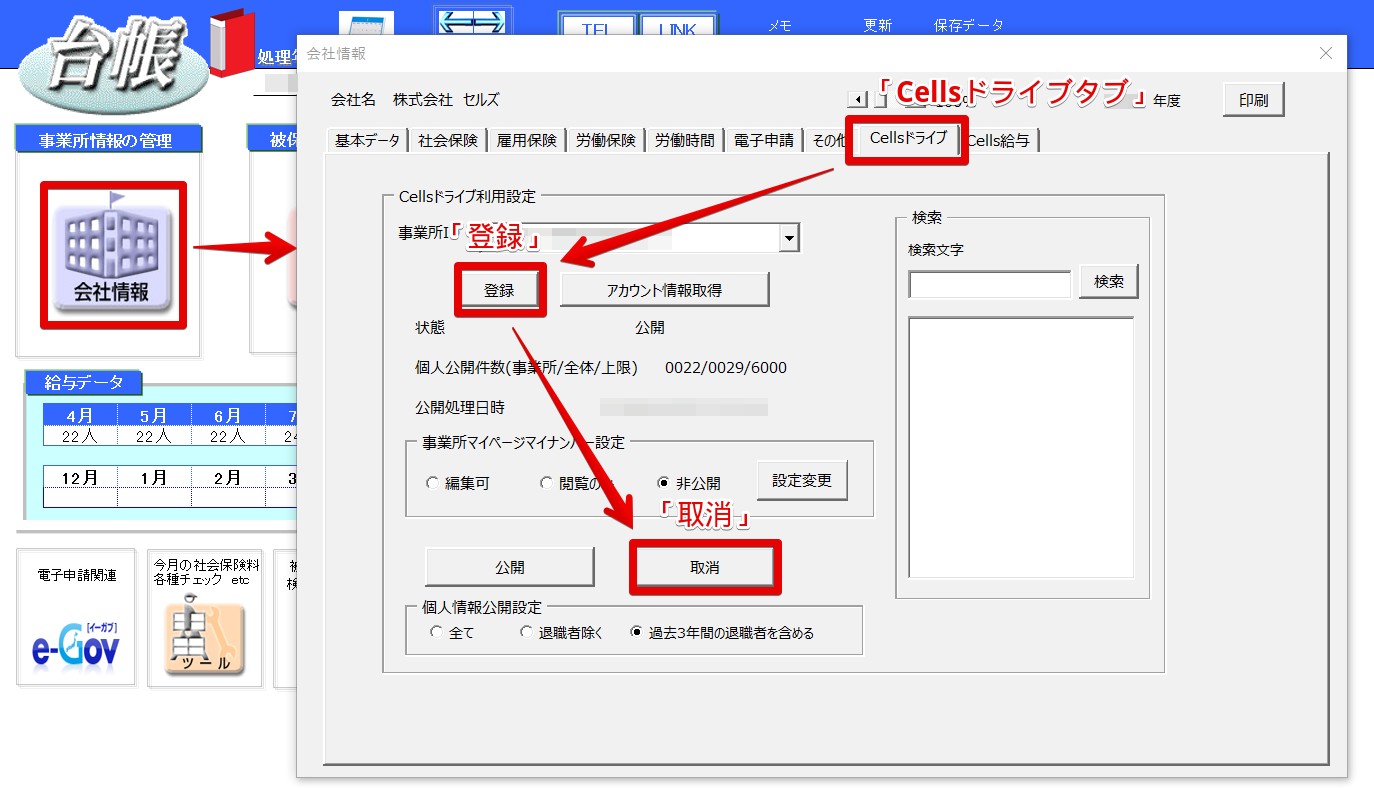Expand the 事業所ID dropdown arrow
The width and height of the screenshot is (1374, 788).
coord(790,238)
